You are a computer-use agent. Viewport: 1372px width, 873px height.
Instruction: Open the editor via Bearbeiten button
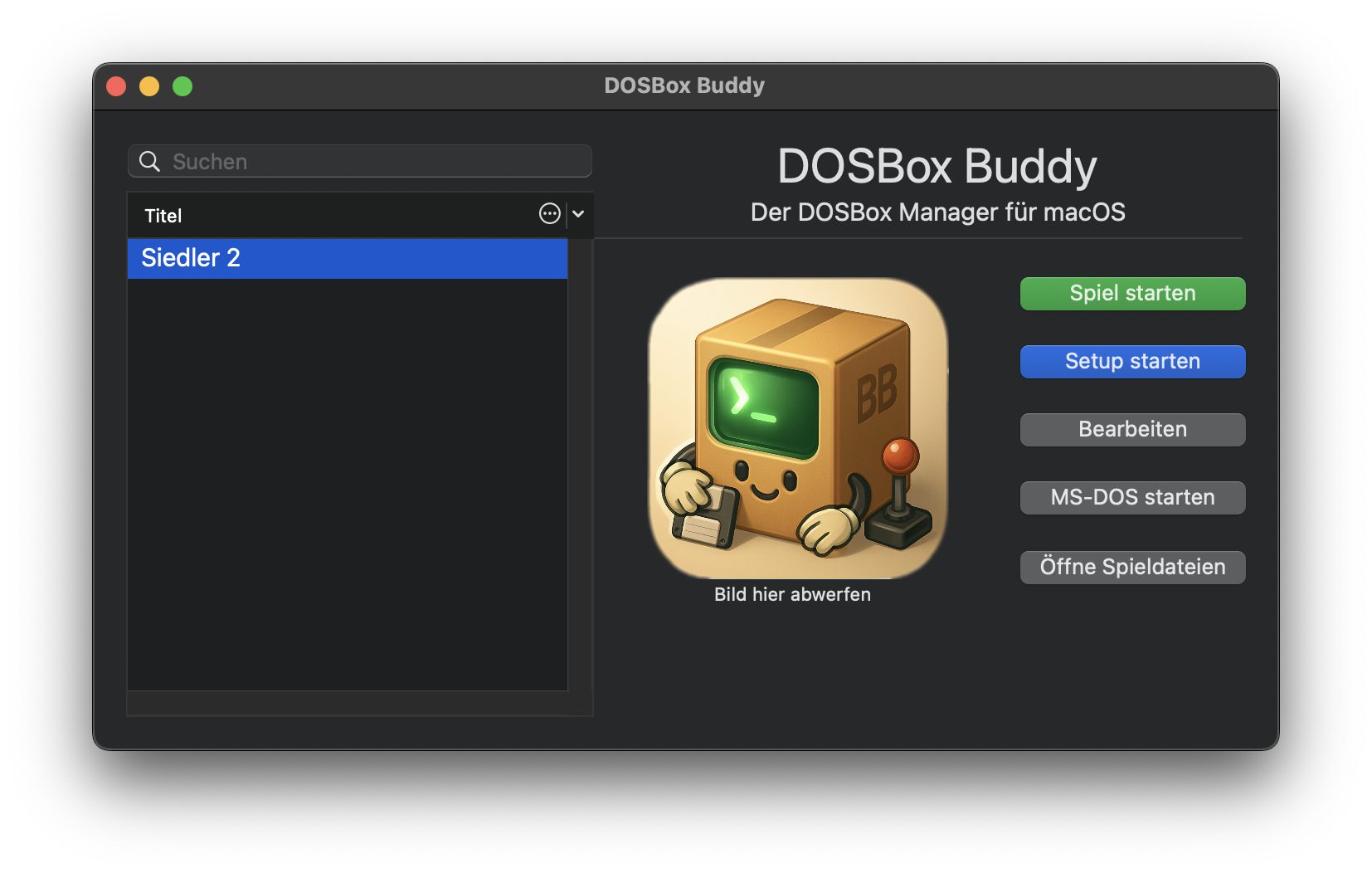click(1131, 430)
